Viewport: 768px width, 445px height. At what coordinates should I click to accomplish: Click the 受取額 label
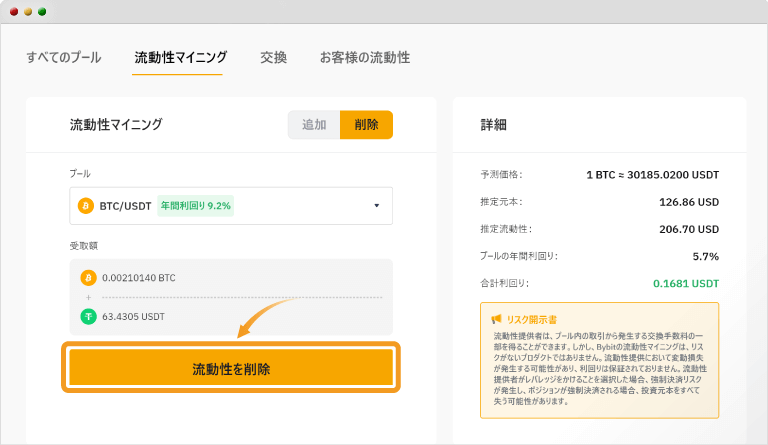84,246
